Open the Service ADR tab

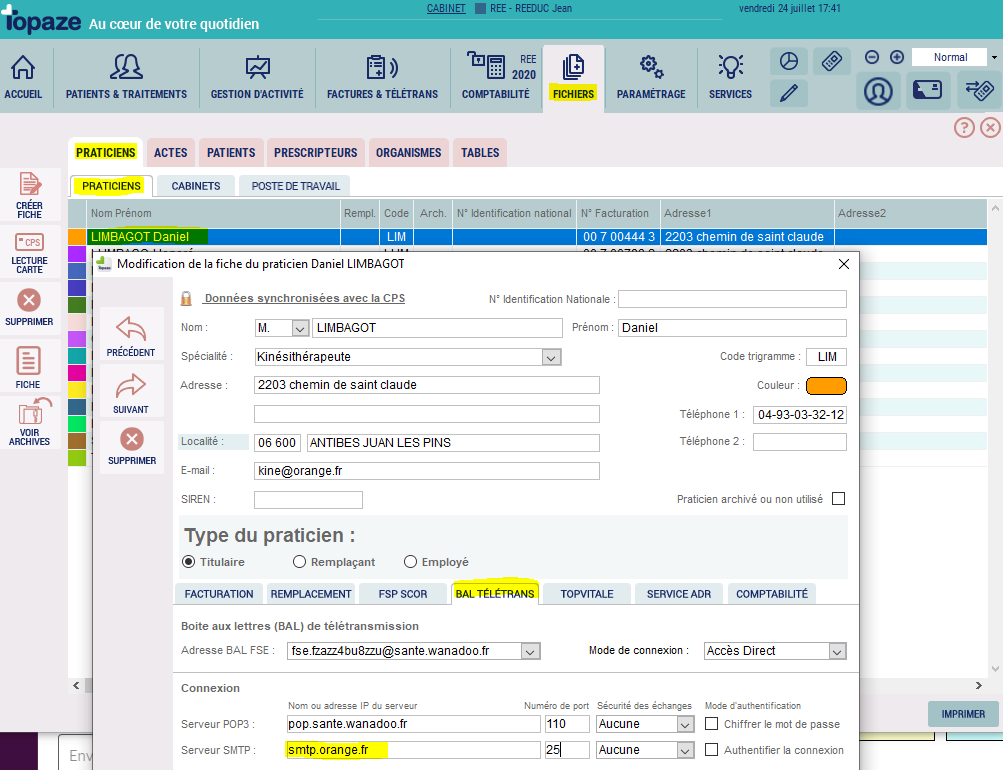pyautogui.click(x=679, y=594)
